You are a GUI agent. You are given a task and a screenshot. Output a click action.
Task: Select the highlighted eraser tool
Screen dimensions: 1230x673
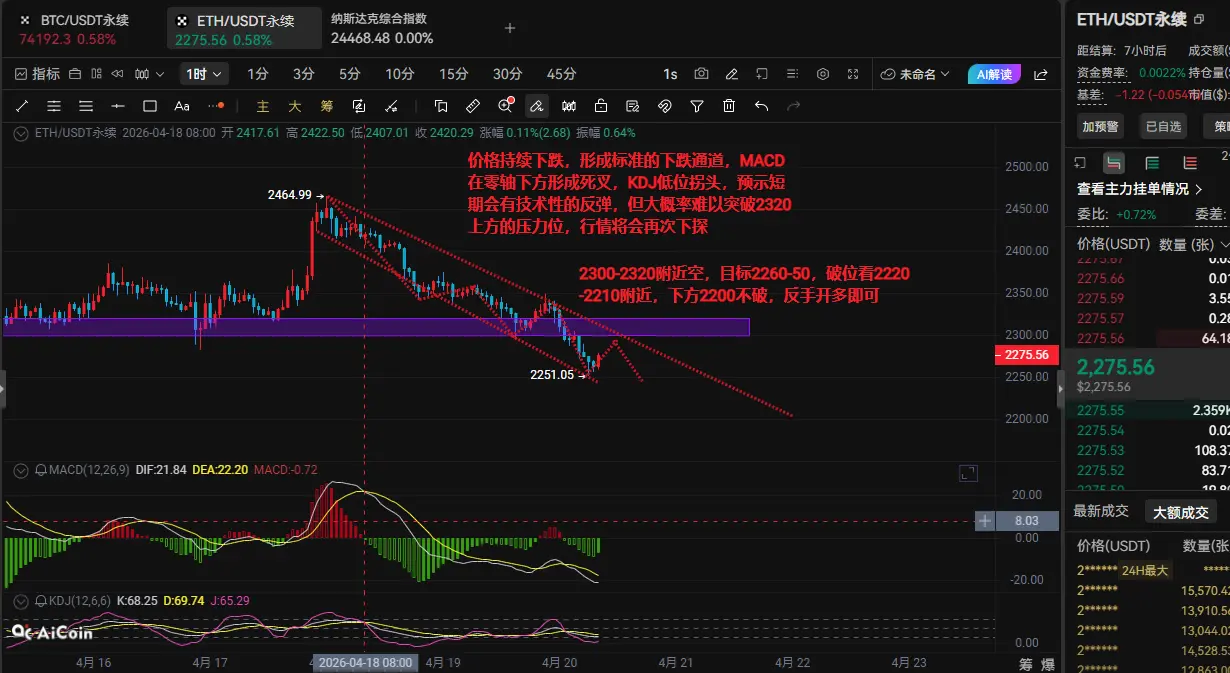tap(537, 106)
